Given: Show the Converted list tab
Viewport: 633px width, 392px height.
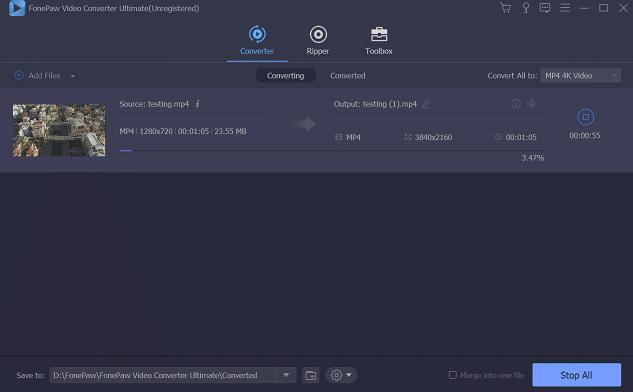Looking at the screenshot, I should pyautogui.click(x=348, y=75).
